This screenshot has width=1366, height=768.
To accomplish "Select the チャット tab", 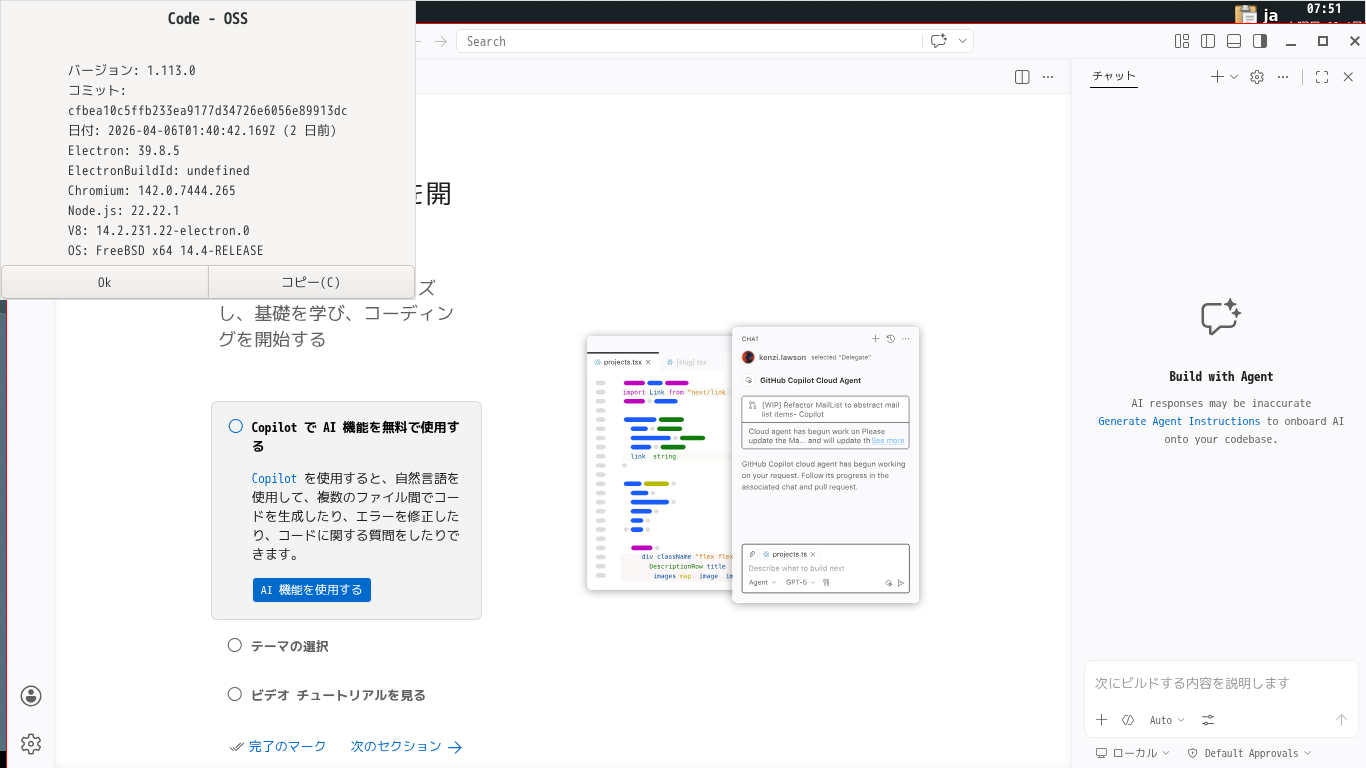I will click(1114, 76).
